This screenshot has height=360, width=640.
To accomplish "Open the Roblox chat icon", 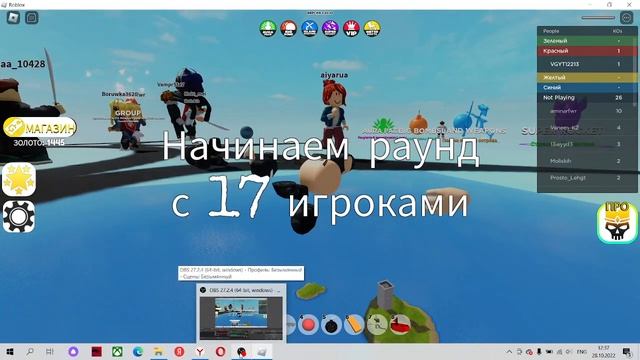I will click(31, 18).
